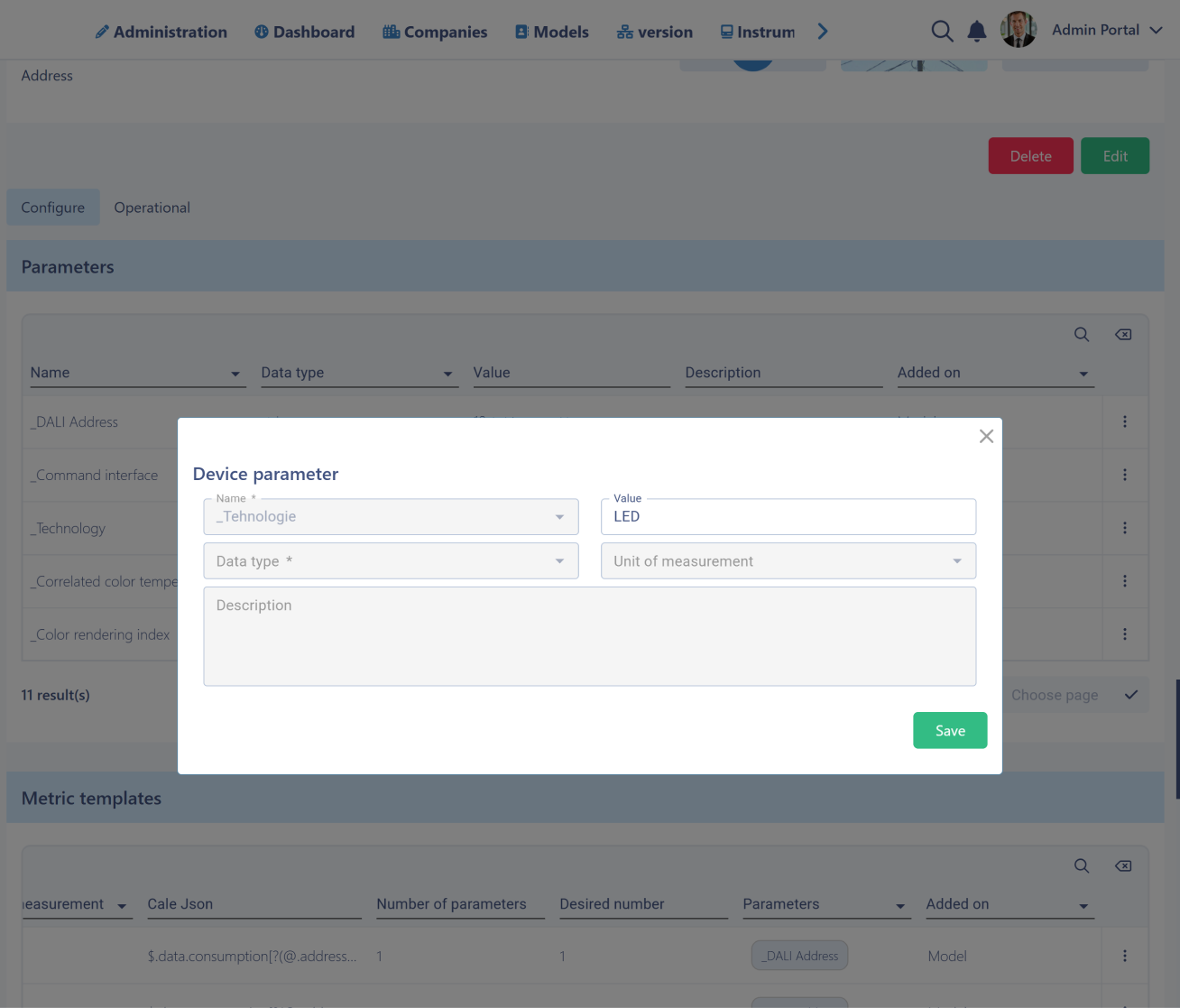Open row options for _Technology parameter
1180x1008 pixels.
pos(1124,528)
